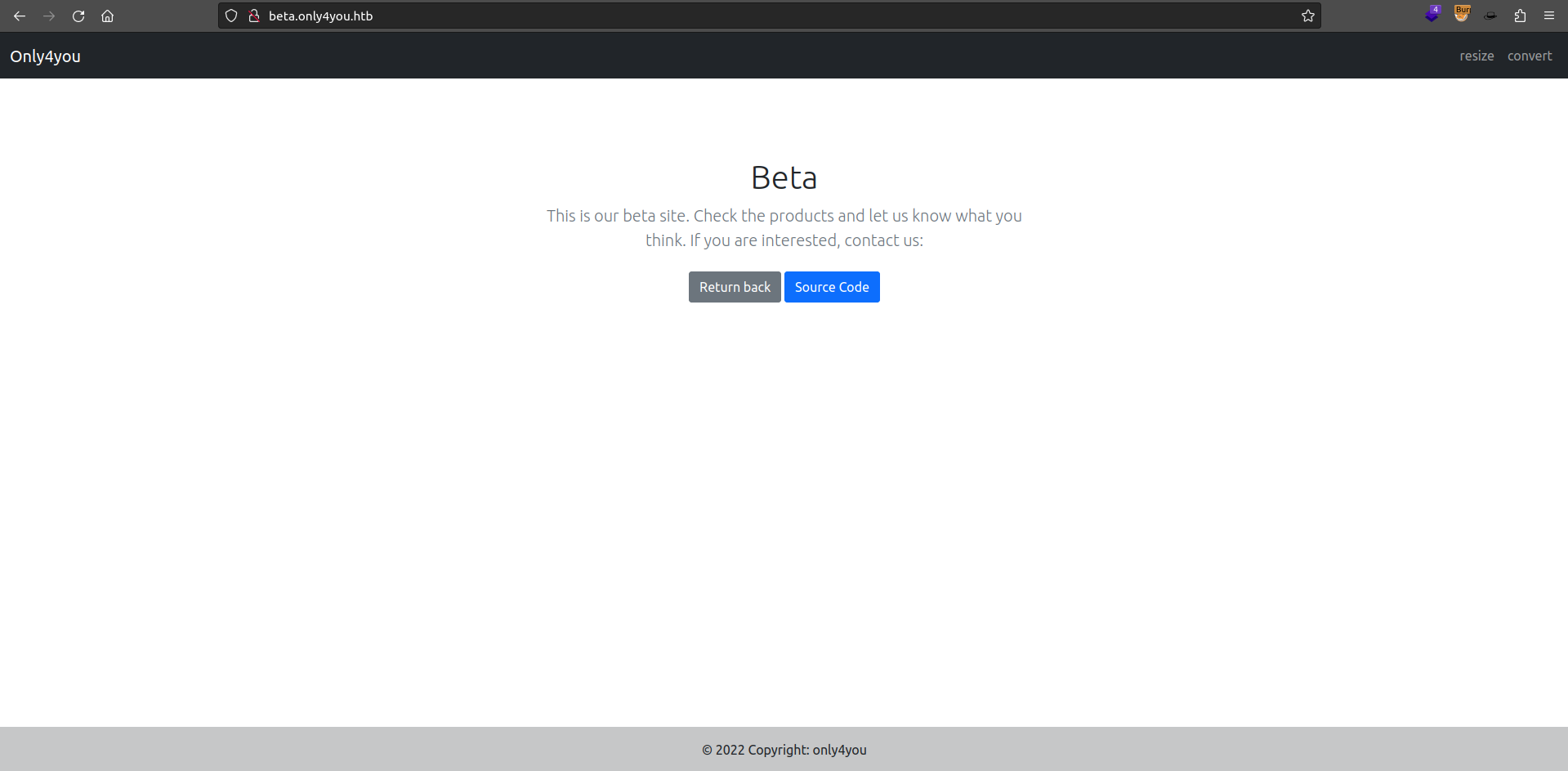
Task: Open the purple extension icon with badge
Action: [1432, 15]
